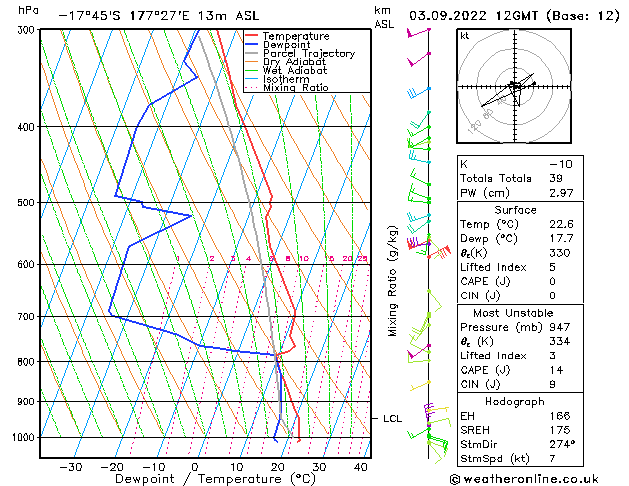Click the StmSpd (kt) value 7
Image resolution: width=629 pixels, height=486 pixels.
[x=552, y=459]
